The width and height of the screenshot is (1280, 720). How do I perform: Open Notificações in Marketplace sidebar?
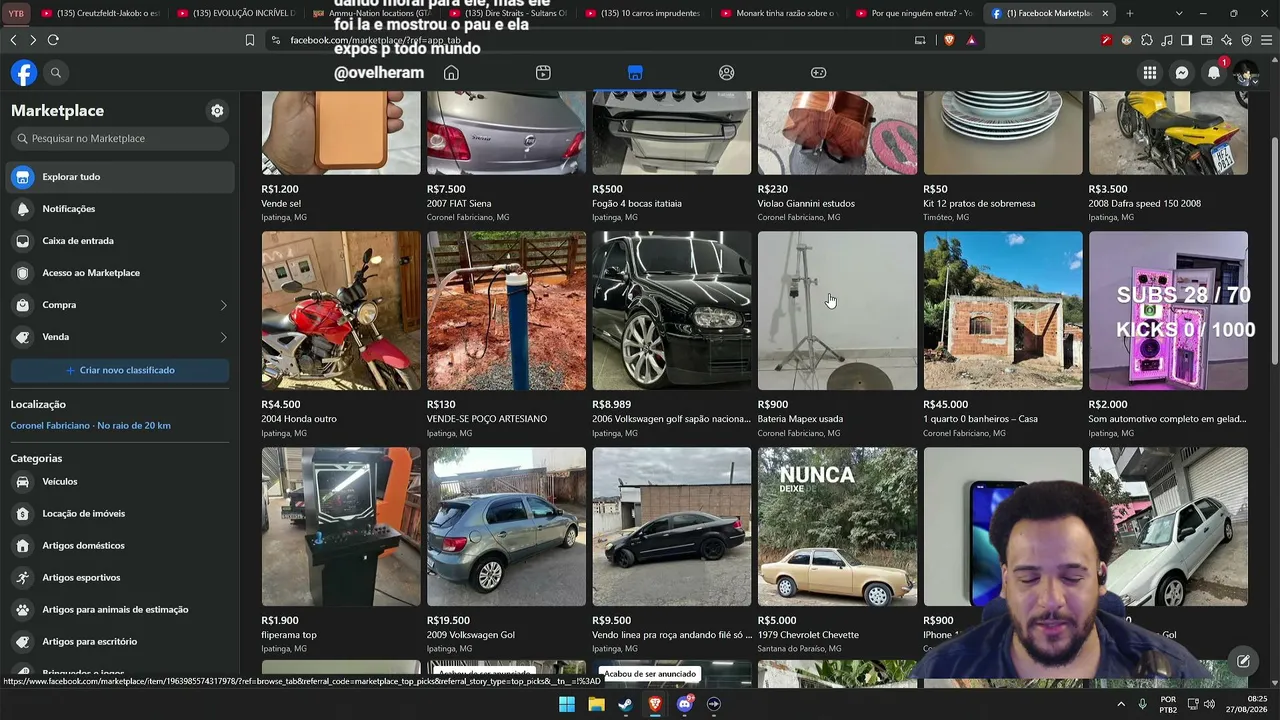[120, 209]
